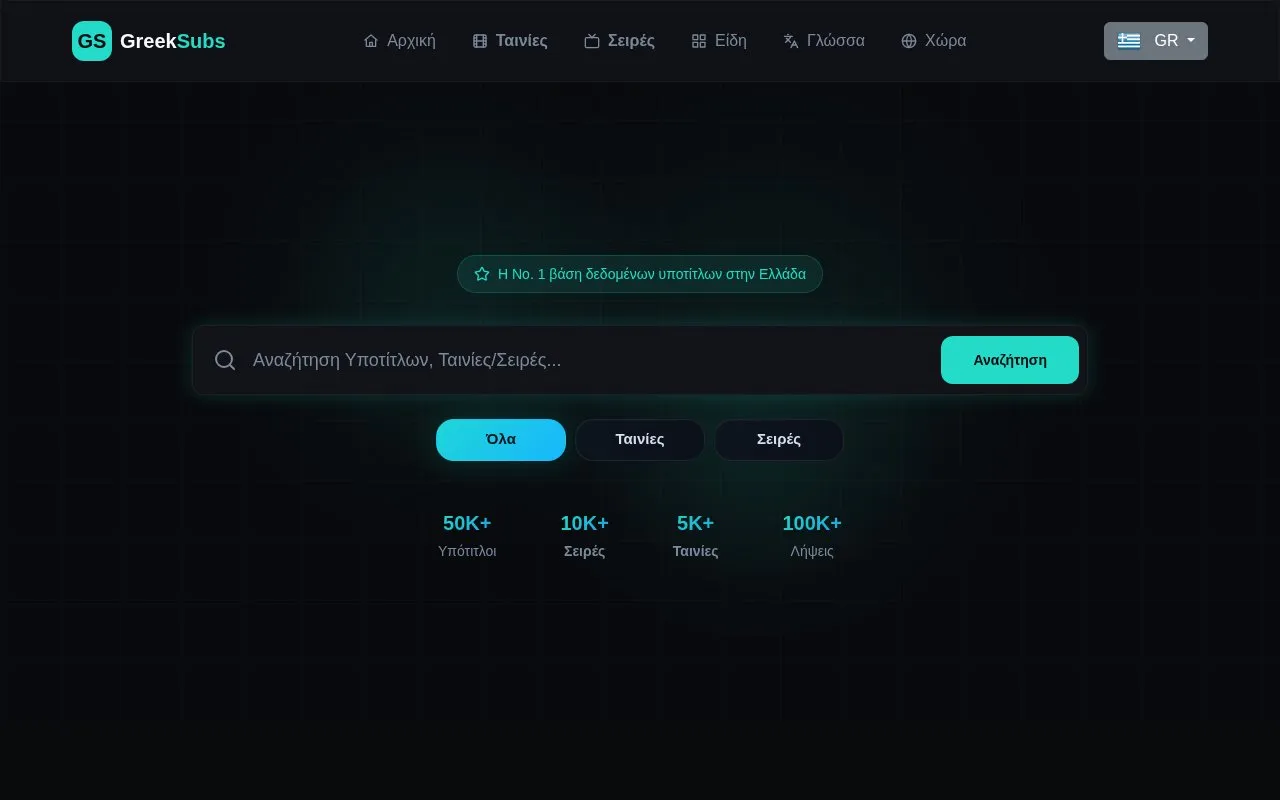Click the 100K+ Λήψεις stat
The width and height of the screenshot is (1280, 800).
pos(812,536)
